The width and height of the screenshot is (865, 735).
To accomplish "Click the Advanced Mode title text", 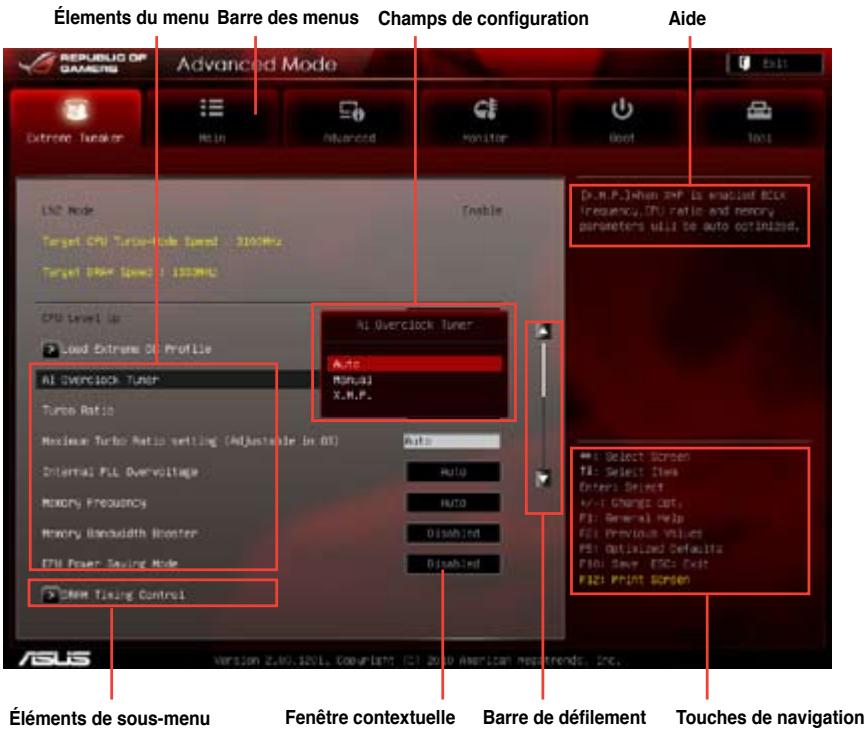I will [x=257, y=64].
